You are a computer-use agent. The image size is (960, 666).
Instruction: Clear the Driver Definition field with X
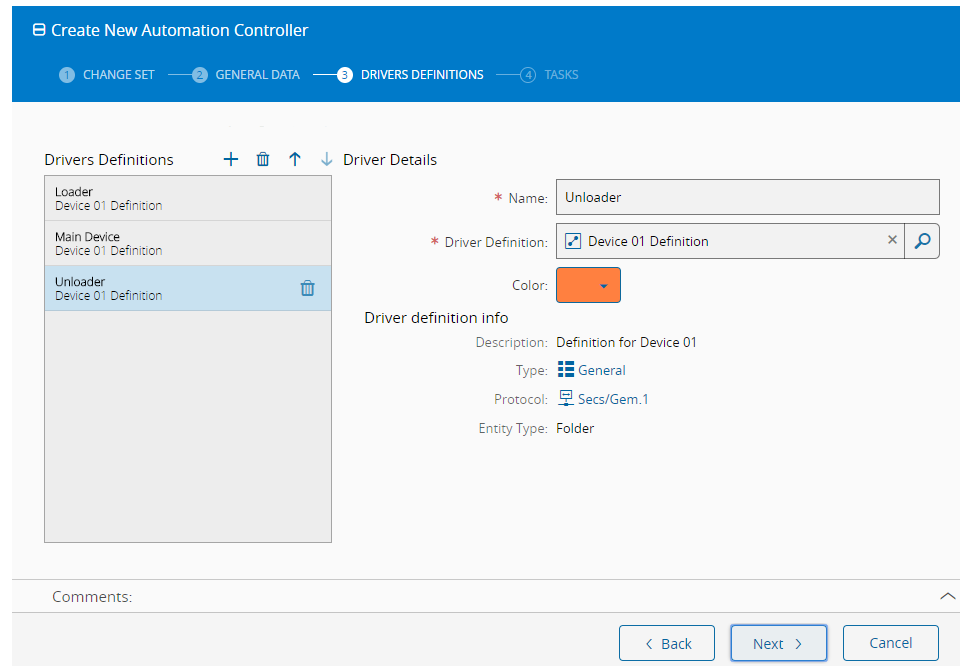click(x=892, y=241)
